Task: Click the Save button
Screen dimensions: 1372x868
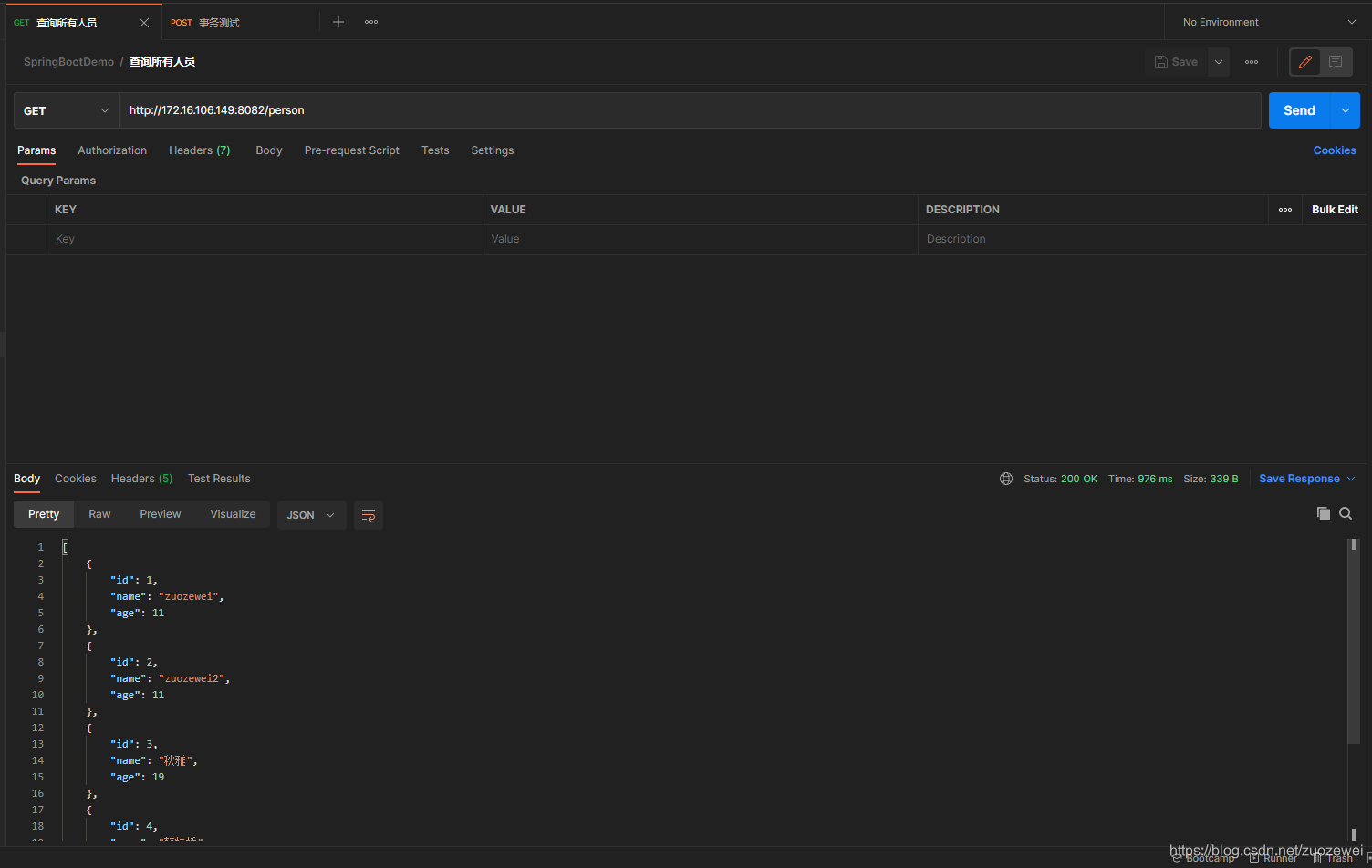Action: coord(1176,62)
